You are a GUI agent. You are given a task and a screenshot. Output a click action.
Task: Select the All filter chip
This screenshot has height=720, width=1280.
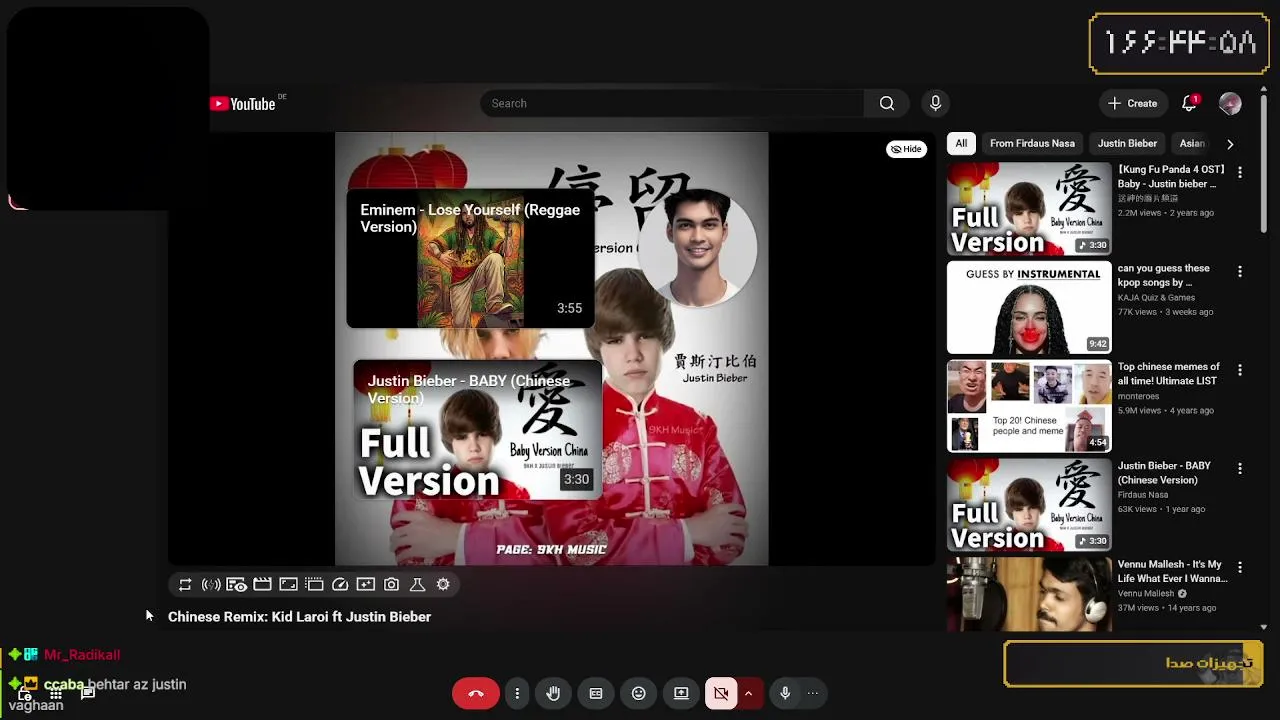pyautogui.click(x=961, y=143)
